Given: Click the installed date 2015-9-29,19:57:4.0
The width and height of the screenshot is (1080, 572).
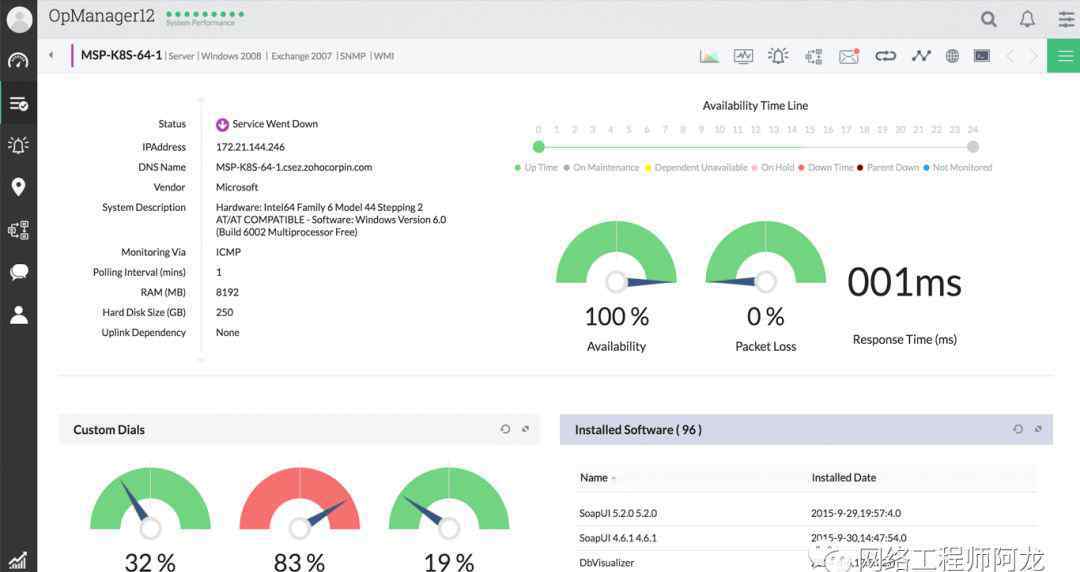Looking at the screenshot, I should click(855, 513).
